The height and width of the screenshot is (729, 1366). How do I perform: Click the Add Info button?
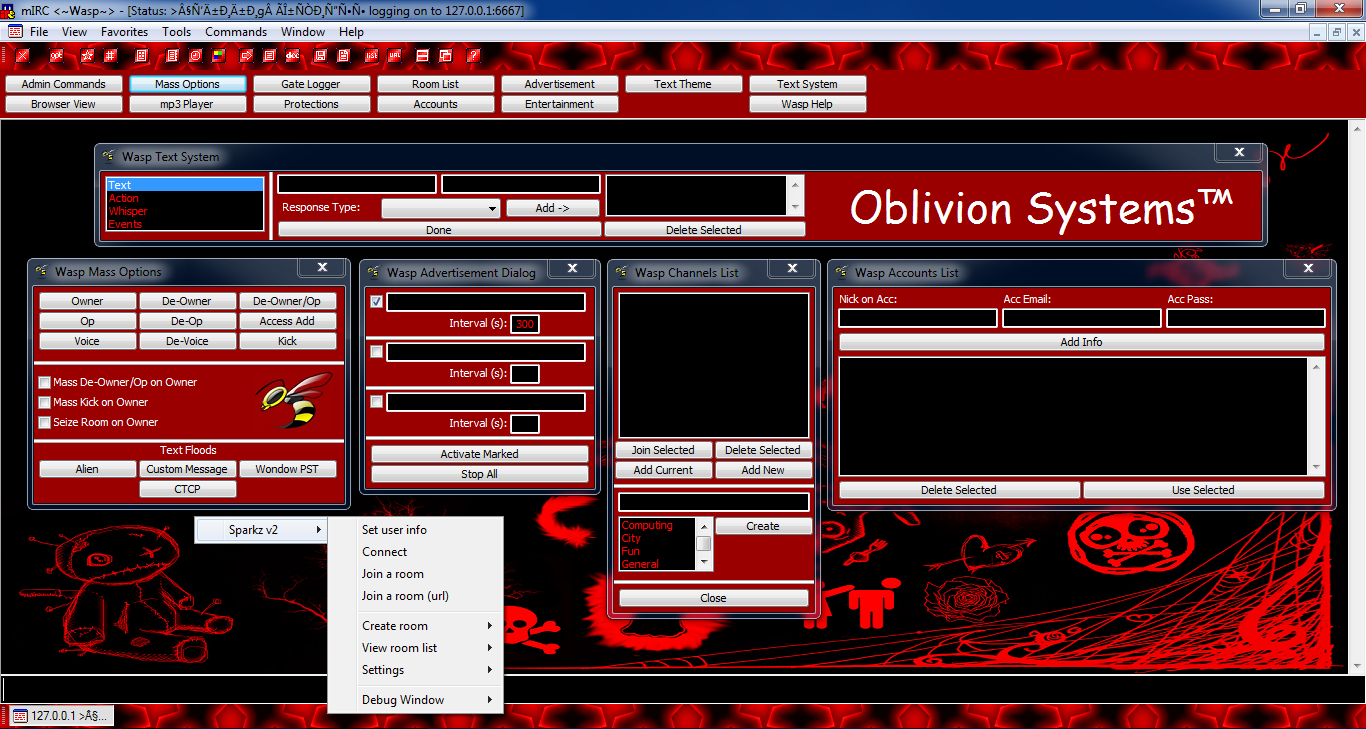tap(1082, 342)
